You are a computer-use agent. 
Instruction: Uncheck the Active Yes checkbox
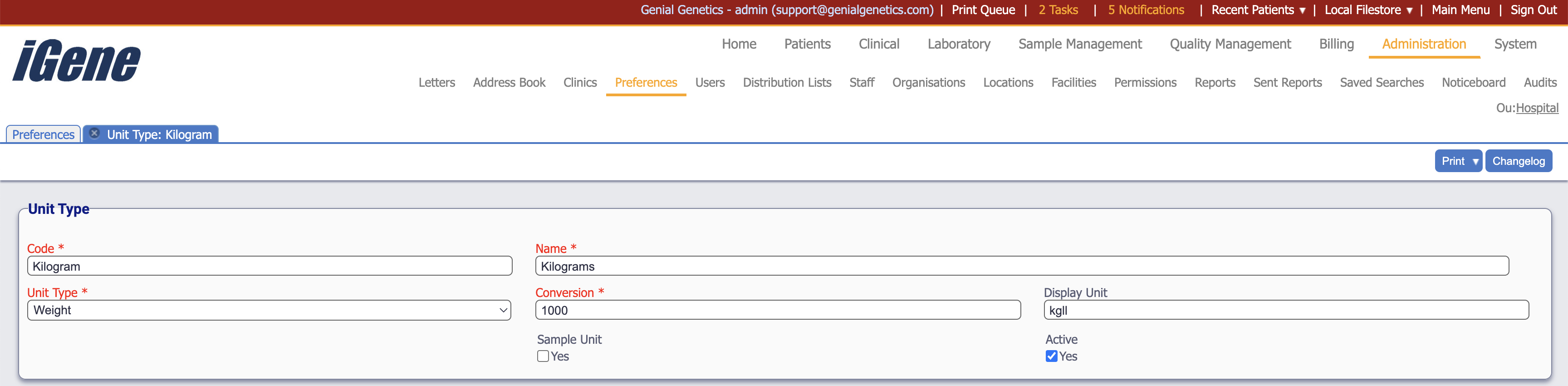coord(1051,356)
